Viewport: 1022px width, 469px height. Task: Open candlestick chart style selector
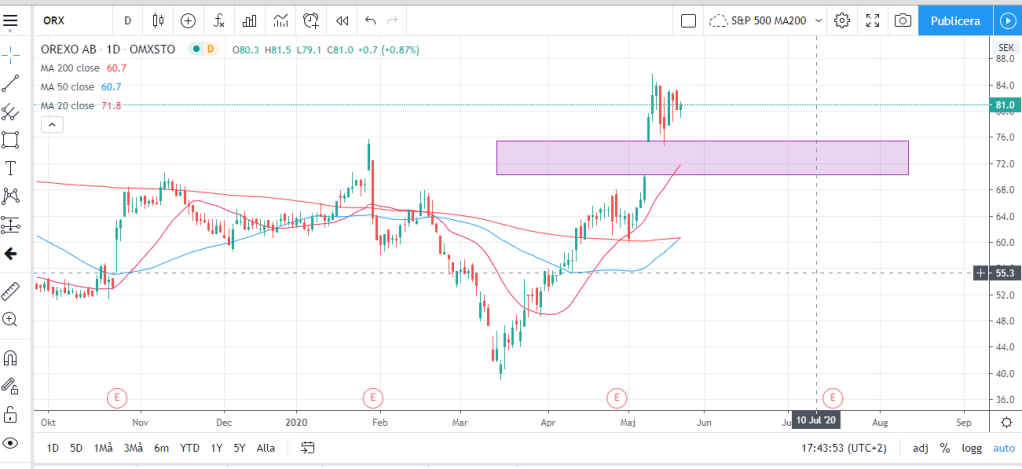pyautogui.click(x=158, y=20)
